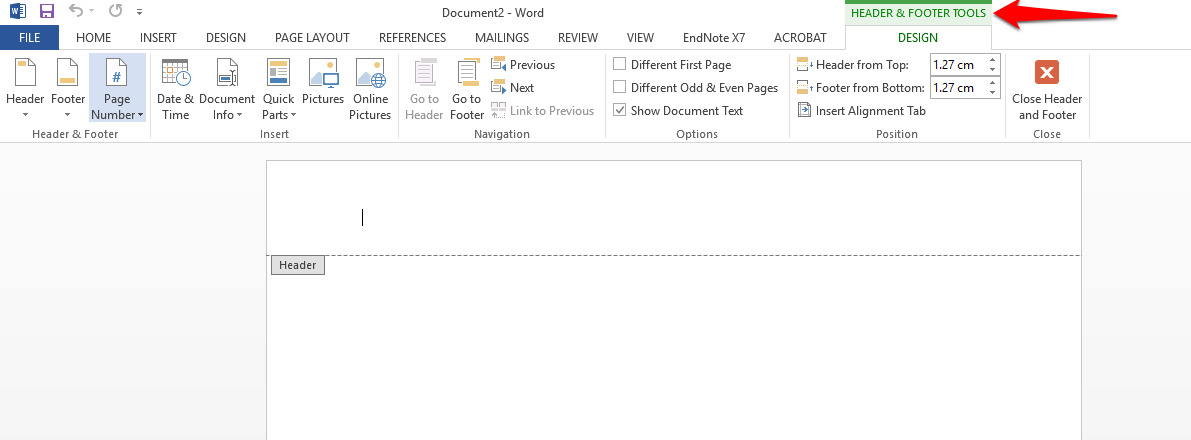Open the FILE tab
Viewport: 1191px width, 440px height.
point(30,37)
